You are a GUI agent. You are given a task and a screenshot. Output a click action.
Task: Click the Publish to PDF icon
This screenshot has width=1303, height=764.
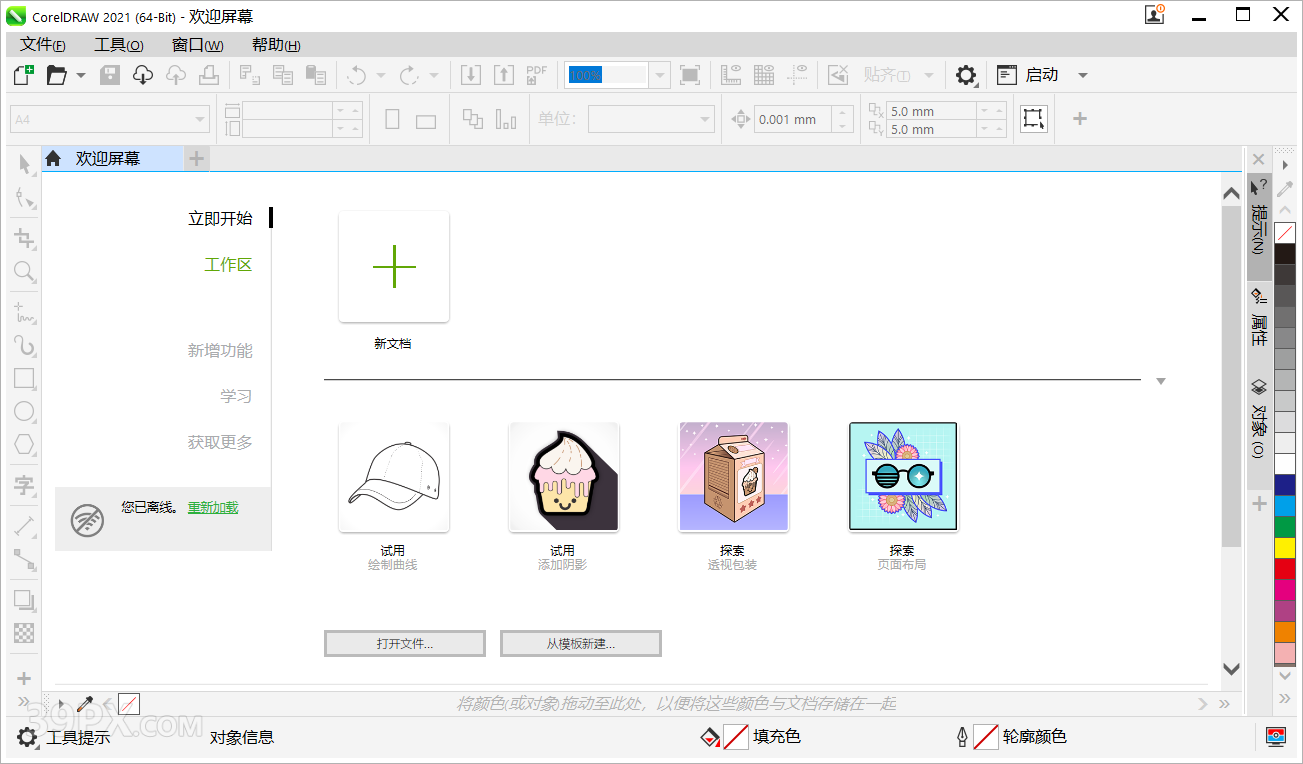click(537, 75)
